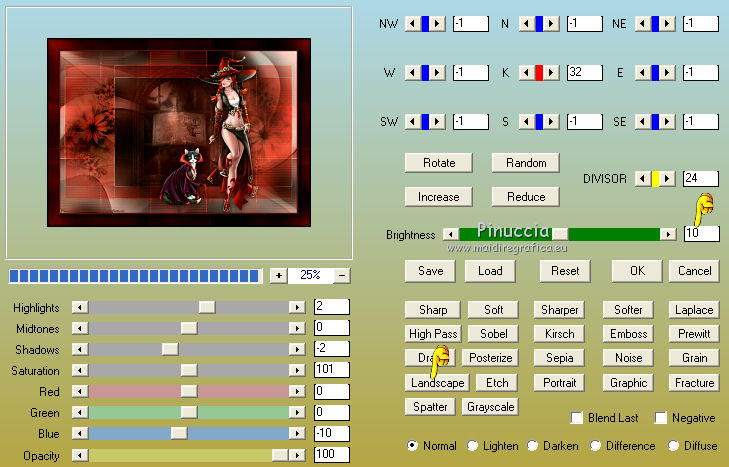Apply the Fracture preset

pos(694,383)
